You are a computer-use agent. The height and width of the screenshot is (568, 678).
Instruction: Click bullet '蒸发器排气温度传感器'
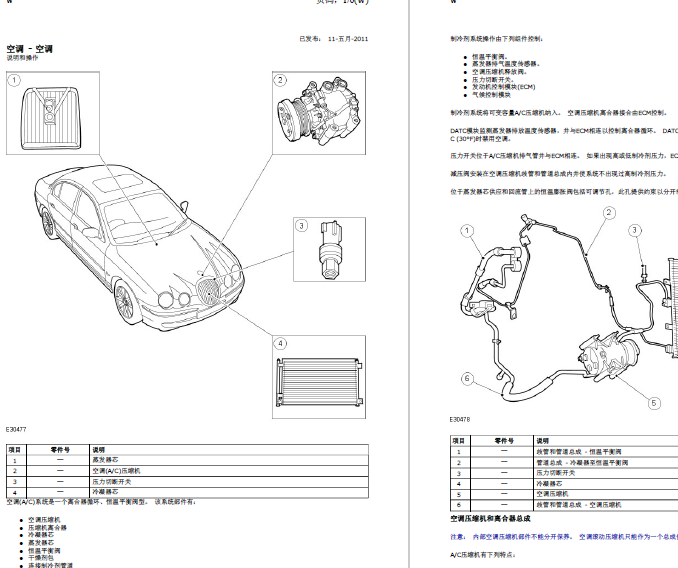(x=506, y=64)
